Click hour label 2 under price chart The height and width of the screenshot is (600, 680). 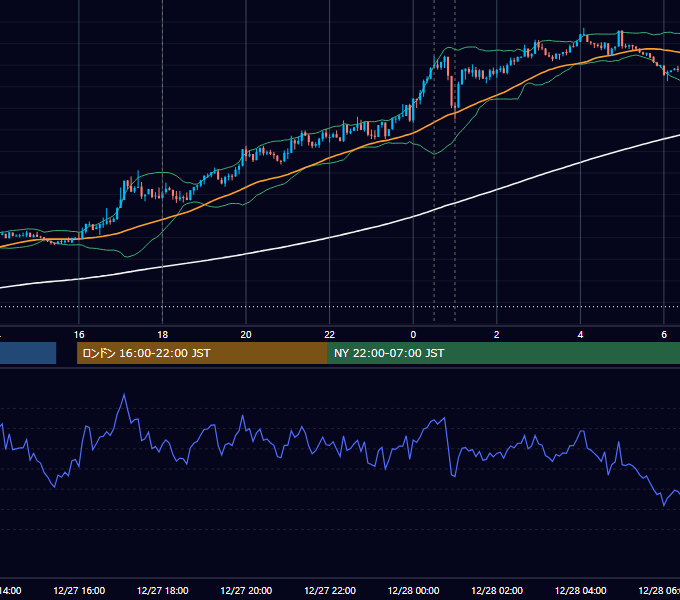(x=497, y=335)
